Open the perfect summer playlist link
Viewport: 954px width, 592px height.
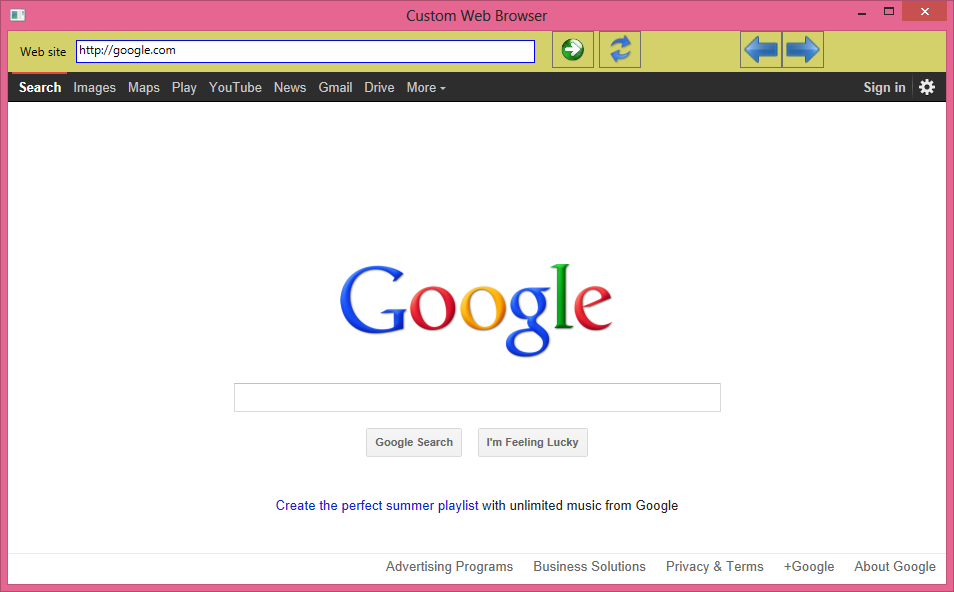coord(377,506)
